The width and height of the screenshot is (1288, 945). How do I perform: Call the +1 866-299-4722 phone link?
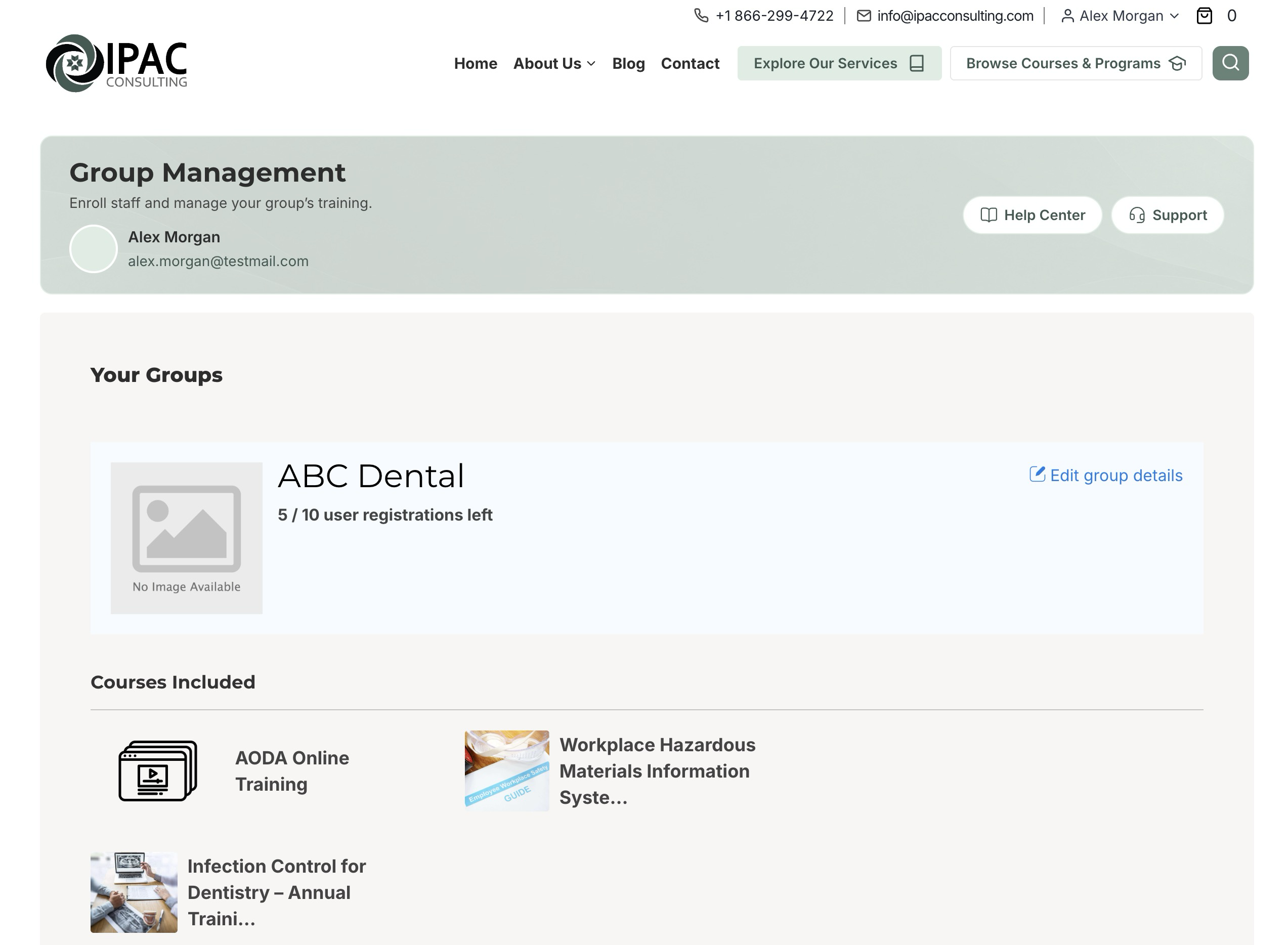pyautogui.click(x=774, y=16)
